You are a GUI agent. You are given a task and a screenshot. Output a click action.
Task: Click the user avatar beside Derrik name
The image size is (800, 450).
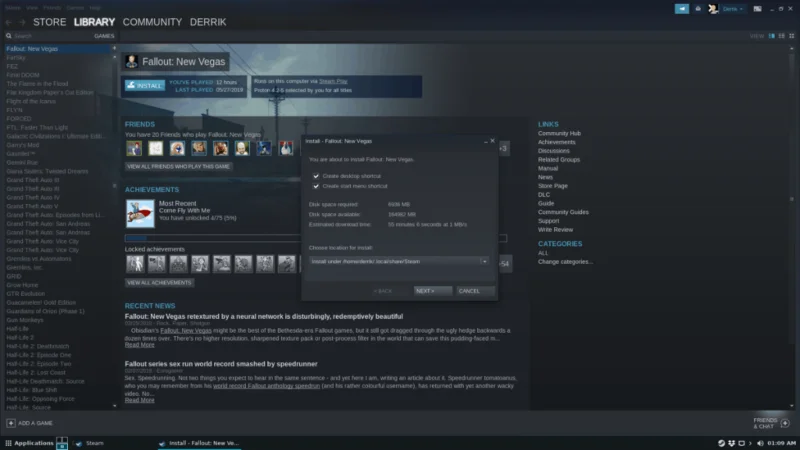[713, 9]
